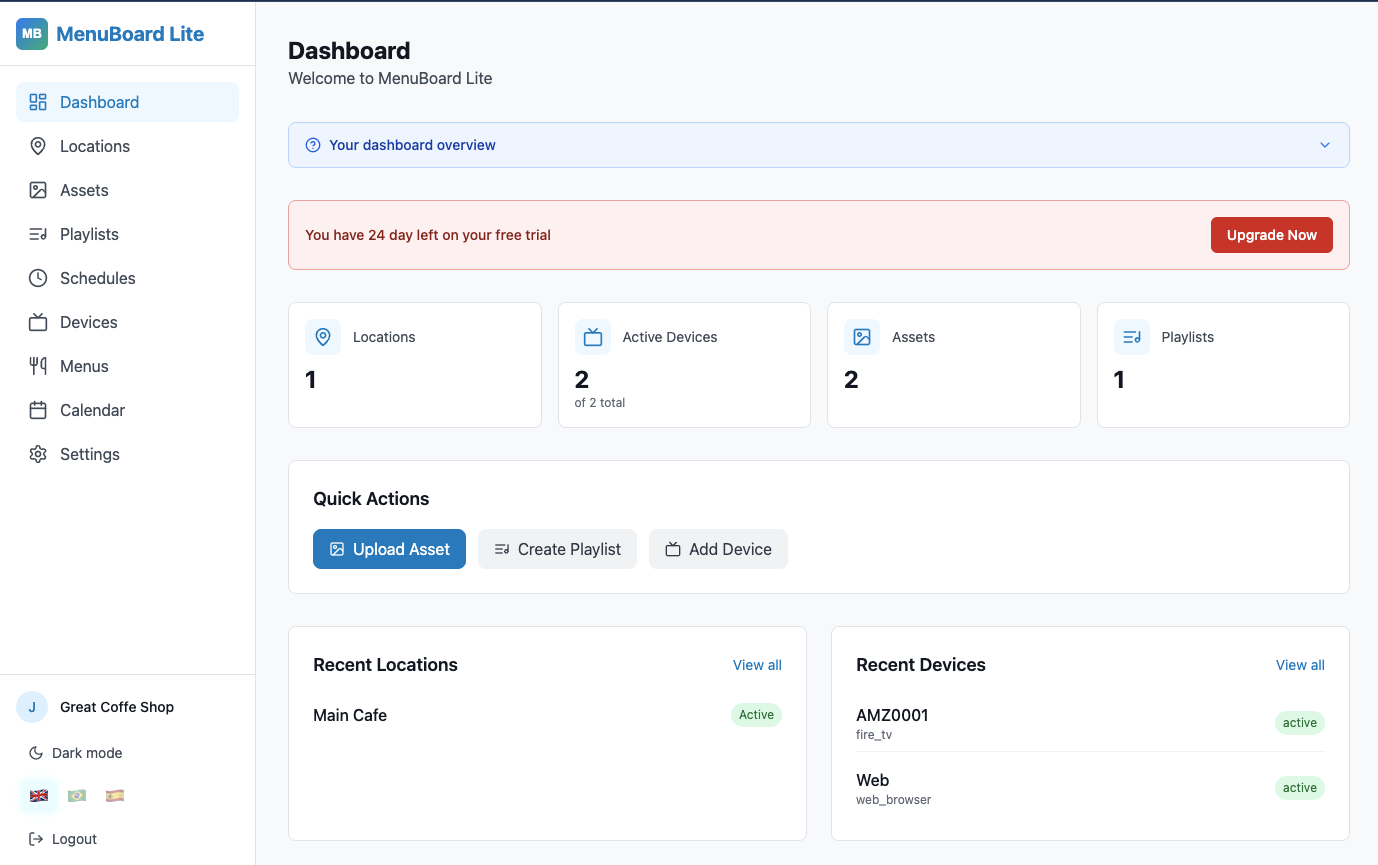1378x865 pixels.
Task: Select the AMZ0001 device name
Action: [x=892, y=715]
